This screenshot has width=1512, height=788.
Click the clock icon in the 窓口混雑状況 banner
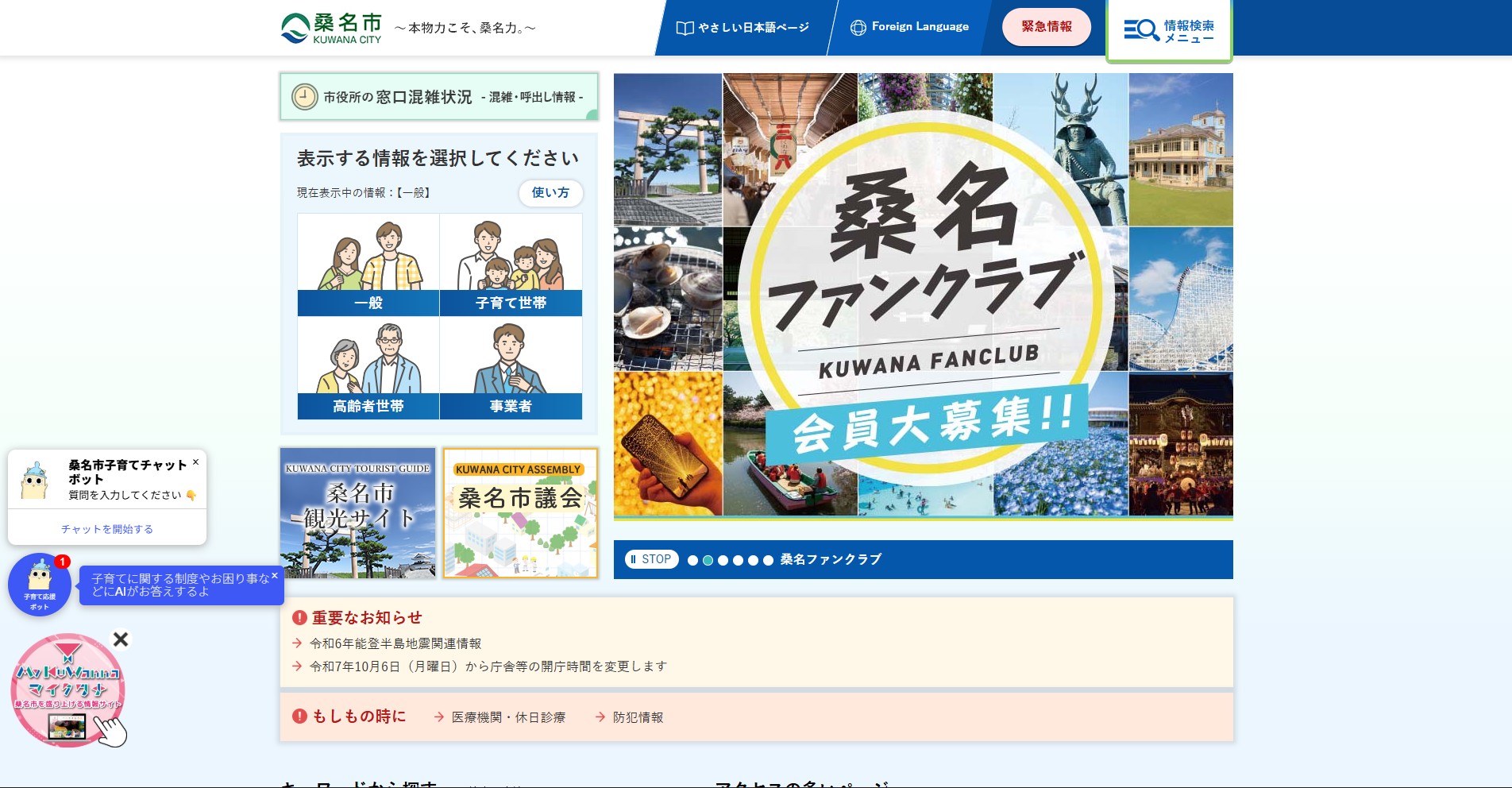[x=305, y=97]
